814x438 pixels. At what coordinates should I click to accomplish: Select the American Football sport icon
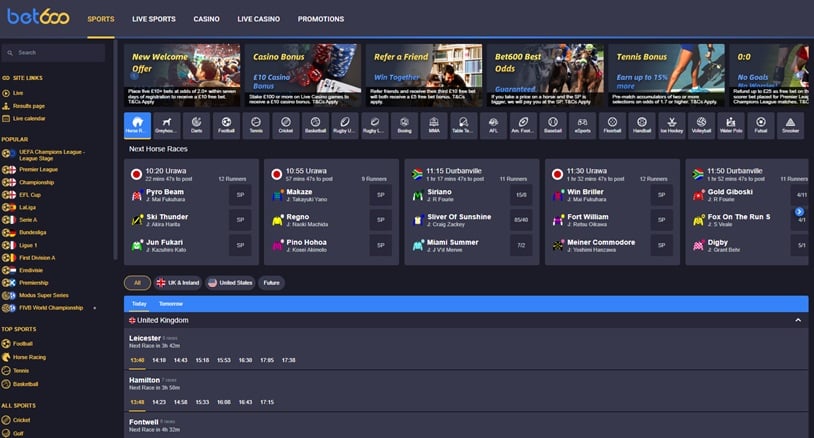[x=523, y=125]
